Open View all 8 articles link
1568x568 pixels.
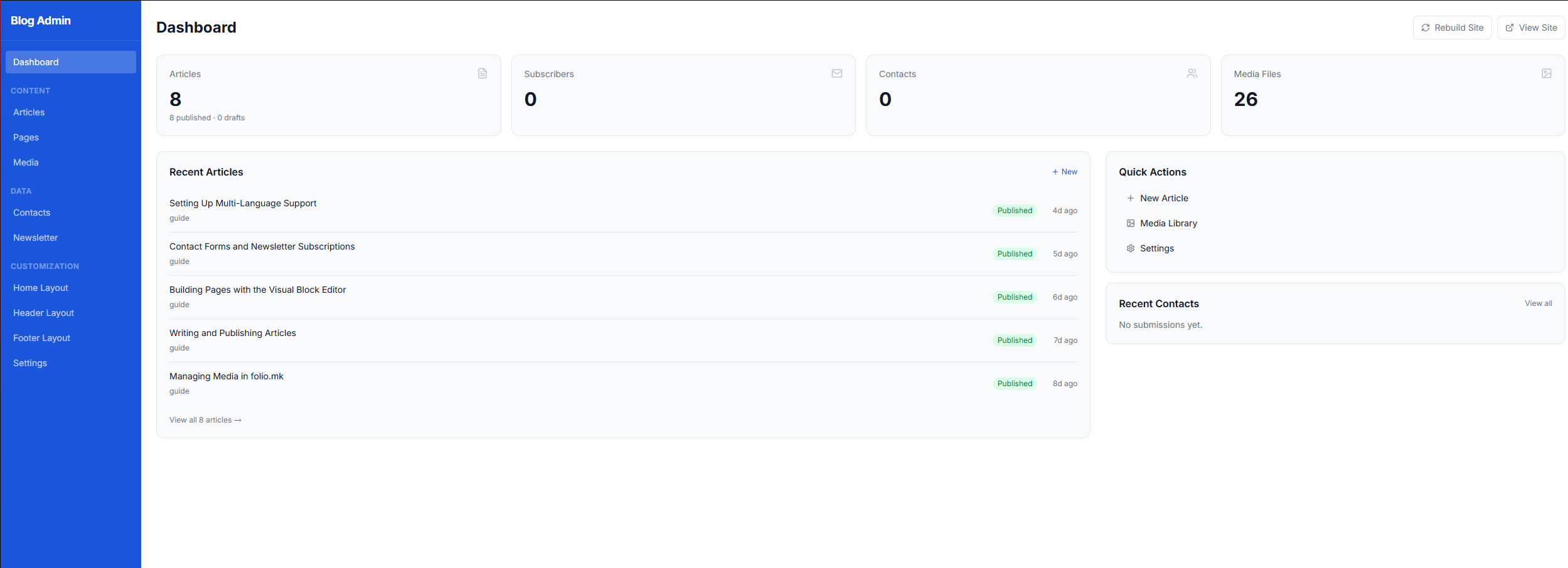205,420
